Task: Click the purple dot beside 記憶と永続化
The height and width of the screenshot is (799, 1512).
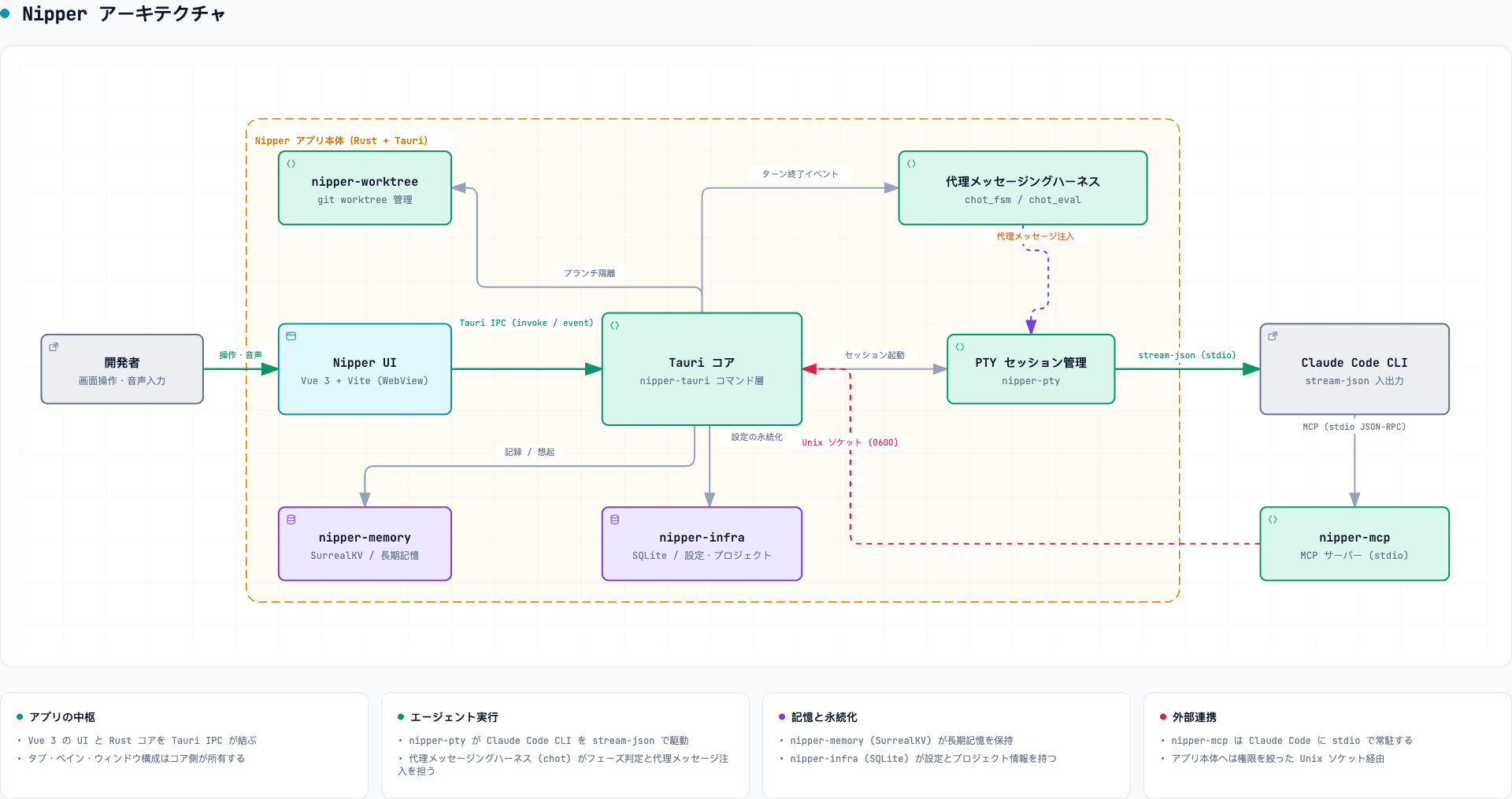Action: point(782,717)
